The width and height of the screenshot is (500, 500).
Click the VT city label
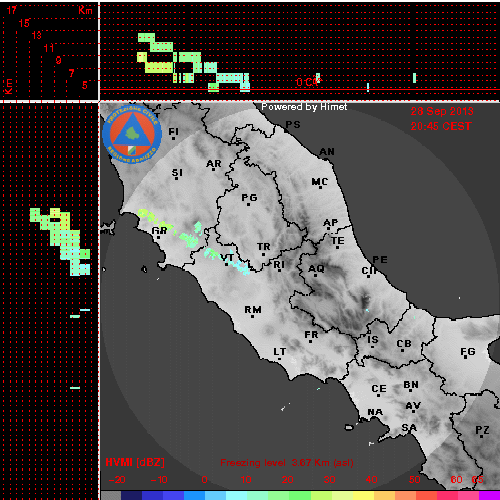[x=227, y=258]
